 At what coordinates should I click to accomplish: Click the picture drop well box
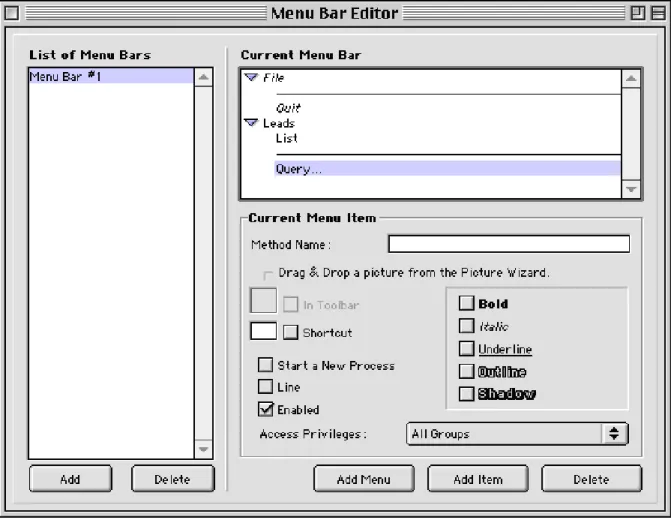[x=263, y=300]
